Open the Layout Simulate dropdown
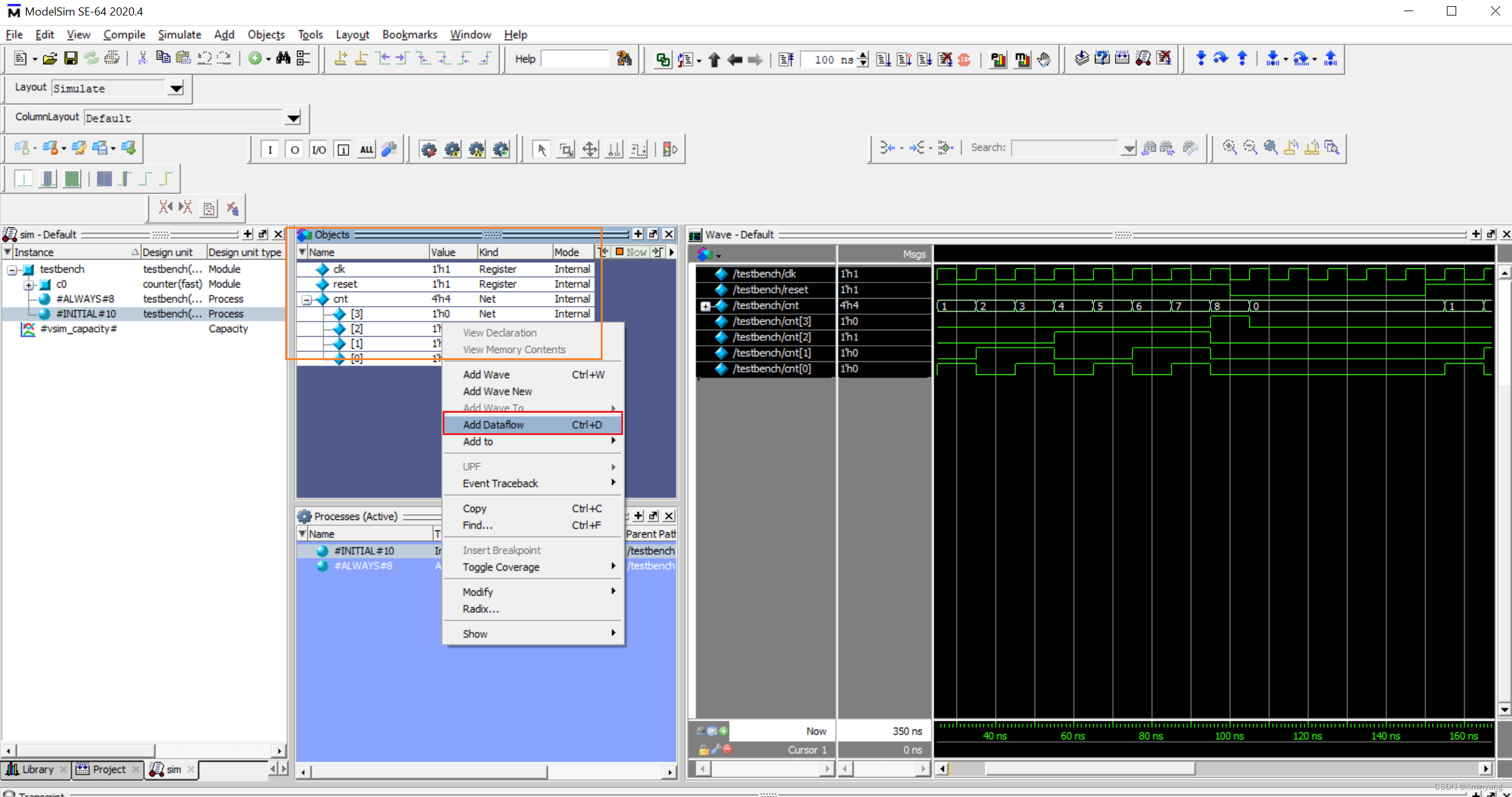The image size is (1512, 797). 176,88
